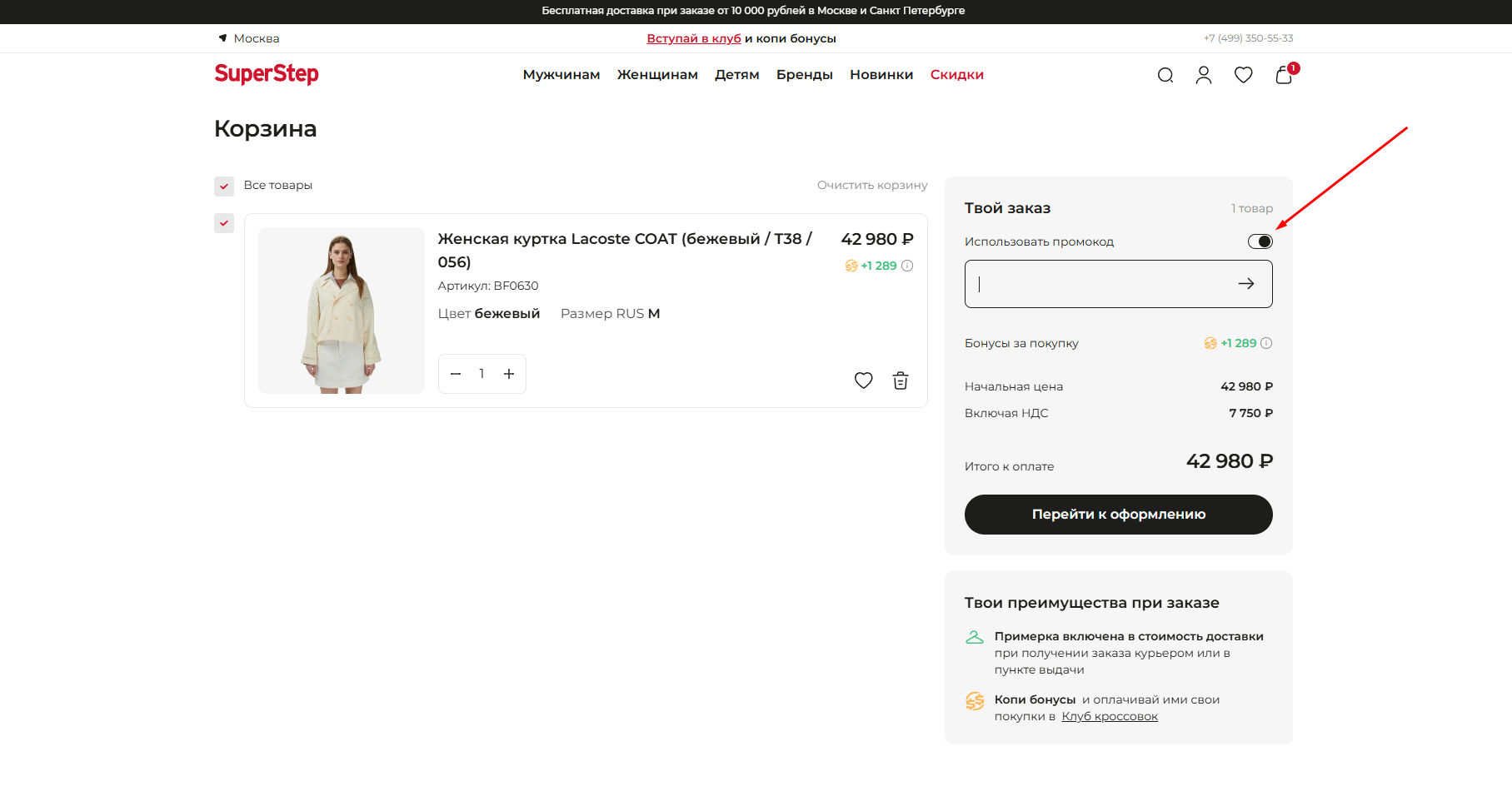Uncheck the Lacoste jacket item checkbox
The width and height of the screenshot is (1512, 796).
(224, 223)
